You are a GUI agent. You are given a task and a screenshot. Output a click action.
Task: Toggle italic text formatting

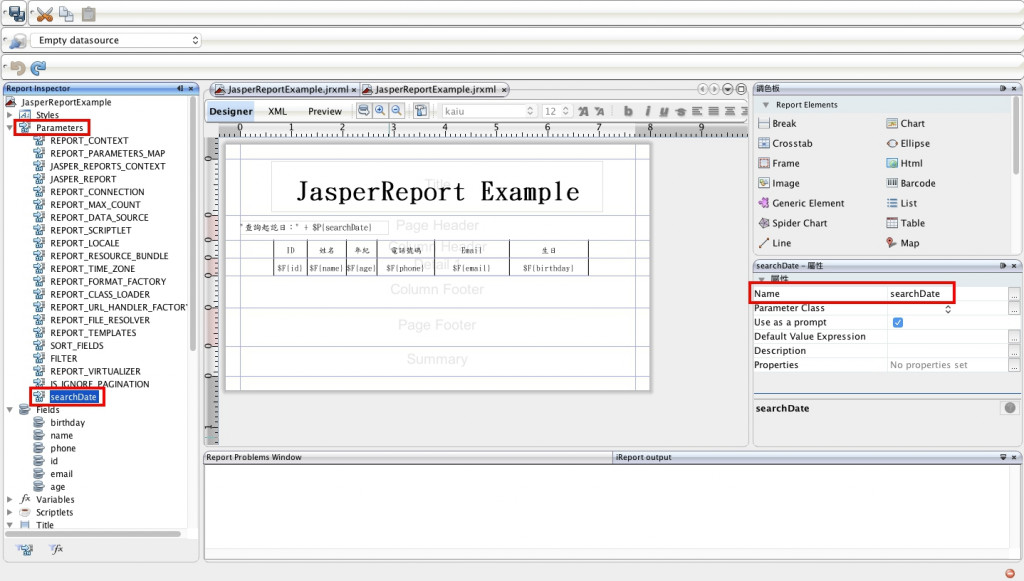(x=647, y=112)
